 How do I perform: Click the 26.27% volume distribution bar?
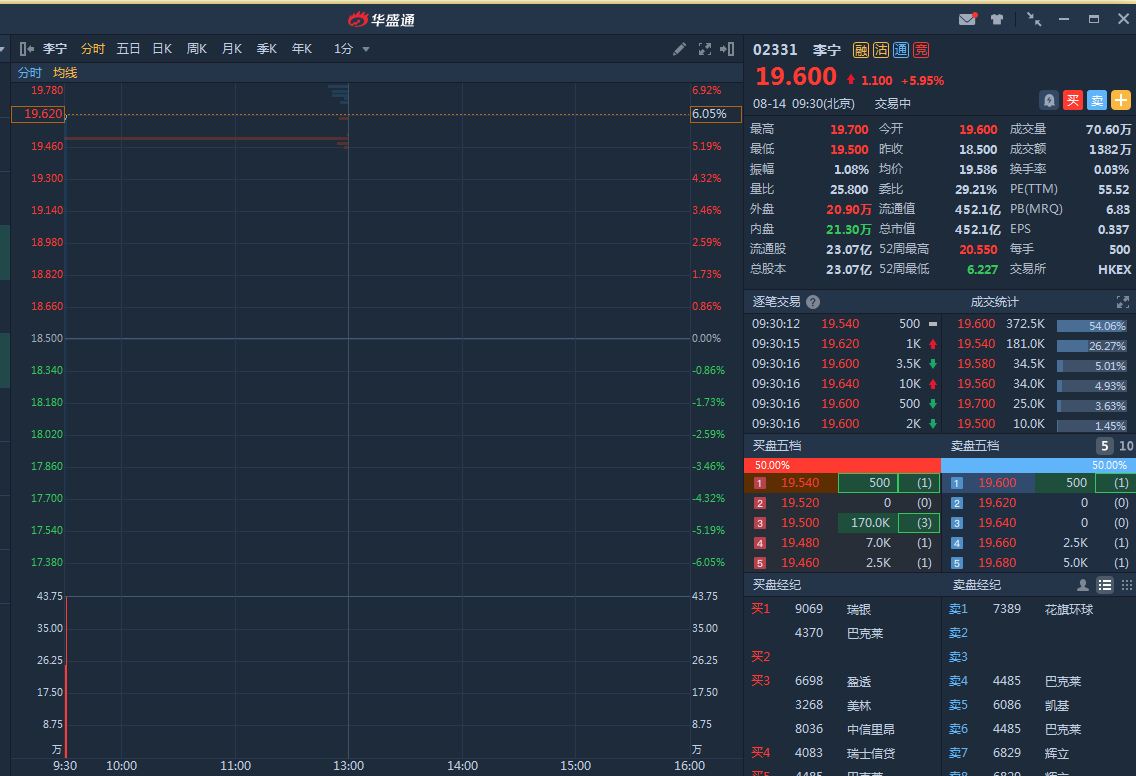click(x=1092, y=346)
